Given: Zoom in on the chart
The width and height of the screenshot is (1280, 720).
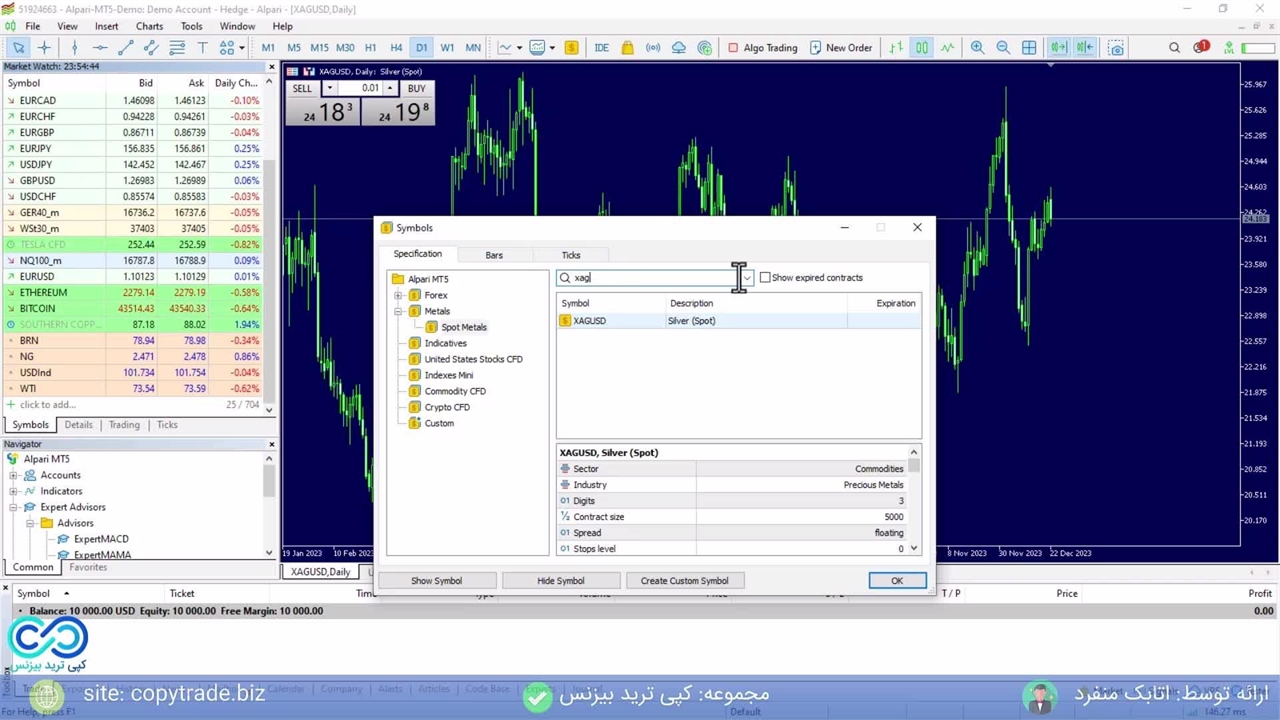Looking at the screenshot, I should pyautogui.click(x=977, y=47).
